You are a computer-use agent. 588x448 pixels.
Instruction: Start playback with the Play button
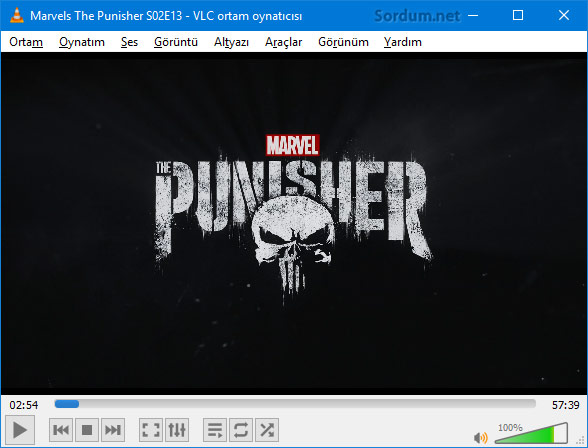[20, 430]
